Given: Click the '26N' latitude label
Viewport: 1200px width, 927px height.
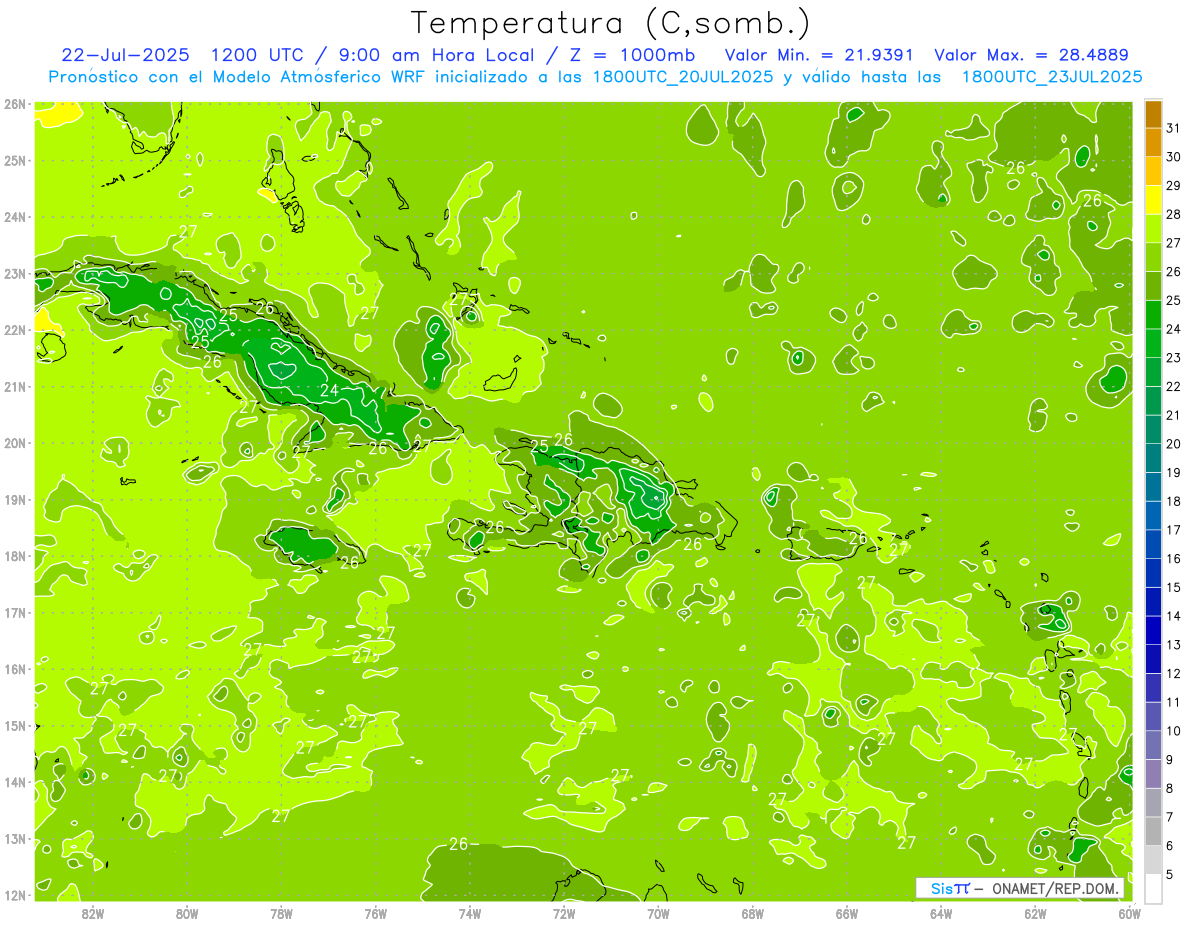Looking at the screenshot, I should click(x=14, y=104).
